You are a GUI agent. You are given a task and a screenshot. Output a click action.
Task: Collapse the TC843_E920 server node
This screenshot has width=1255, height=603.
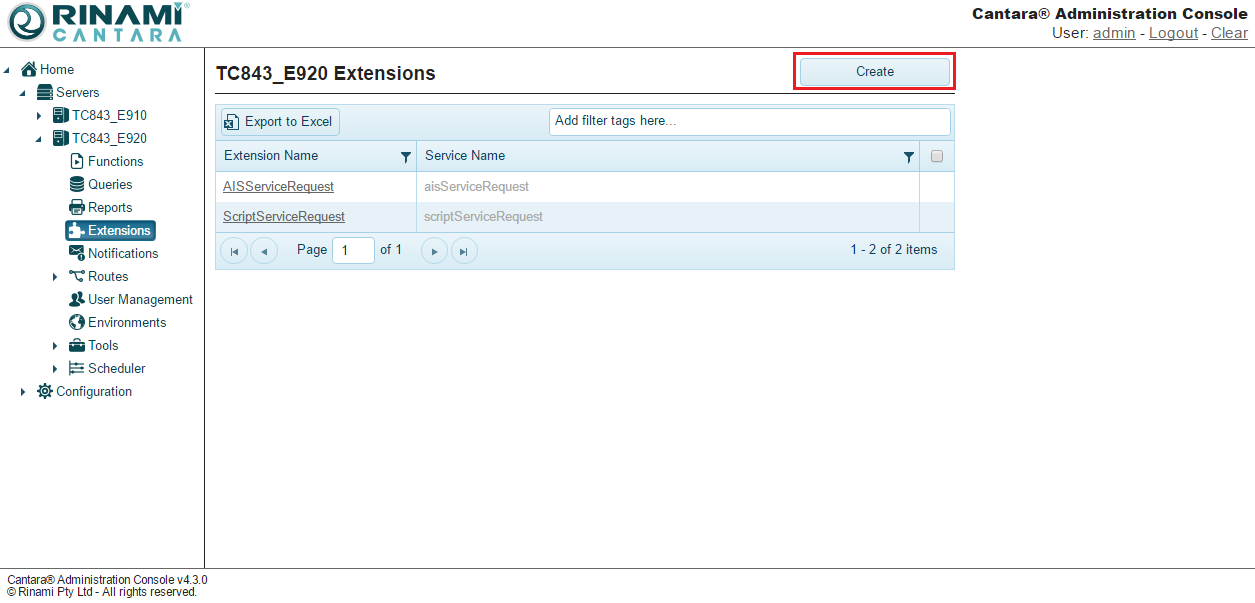39,139
